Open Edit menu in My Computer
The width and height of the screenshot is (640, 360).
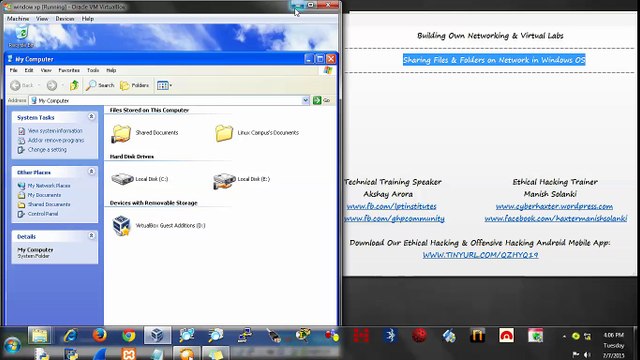coord(29,70)
